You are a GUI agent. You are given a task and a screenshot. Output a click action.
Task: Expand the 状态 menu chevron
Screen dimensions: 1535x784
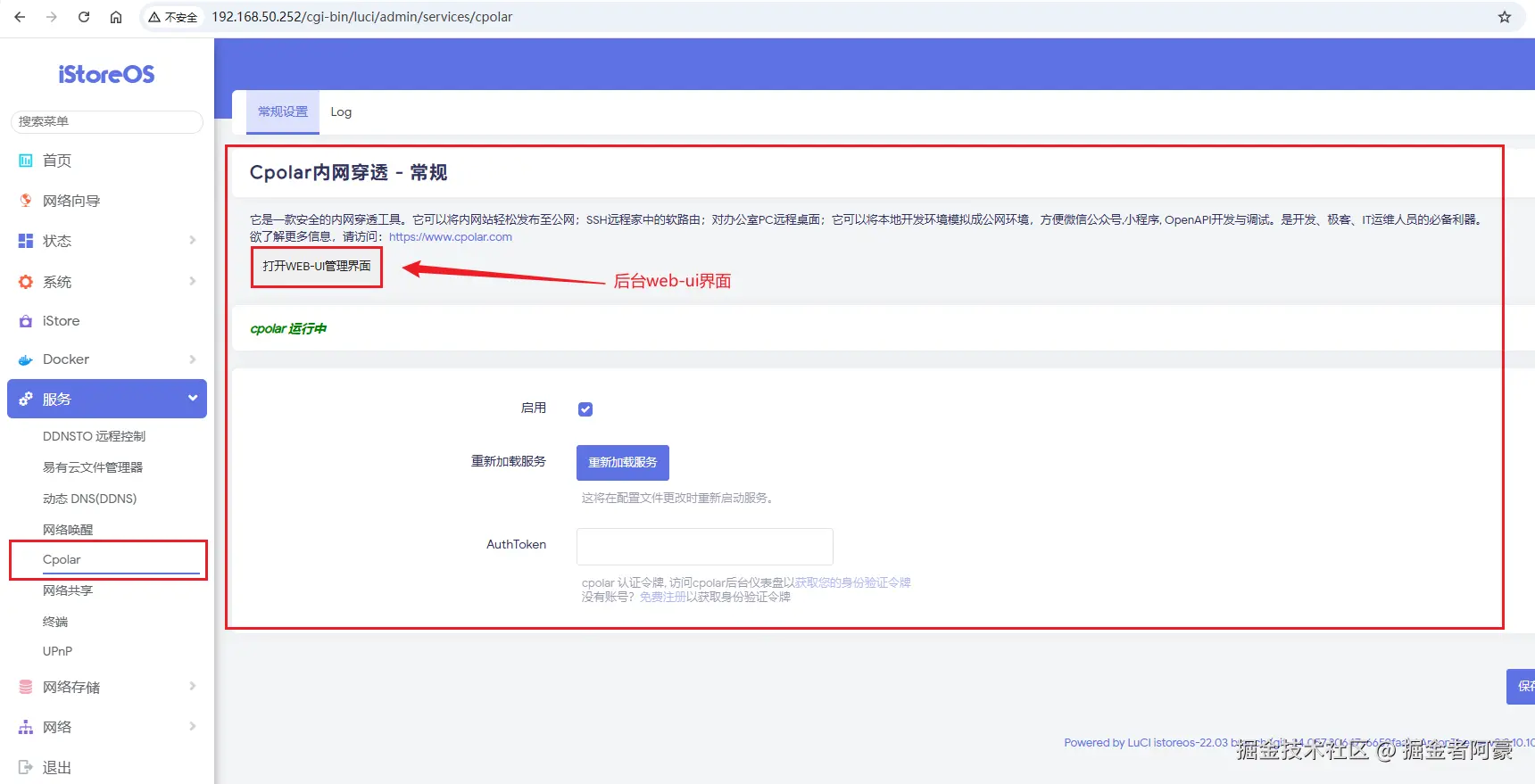point(193,240)
